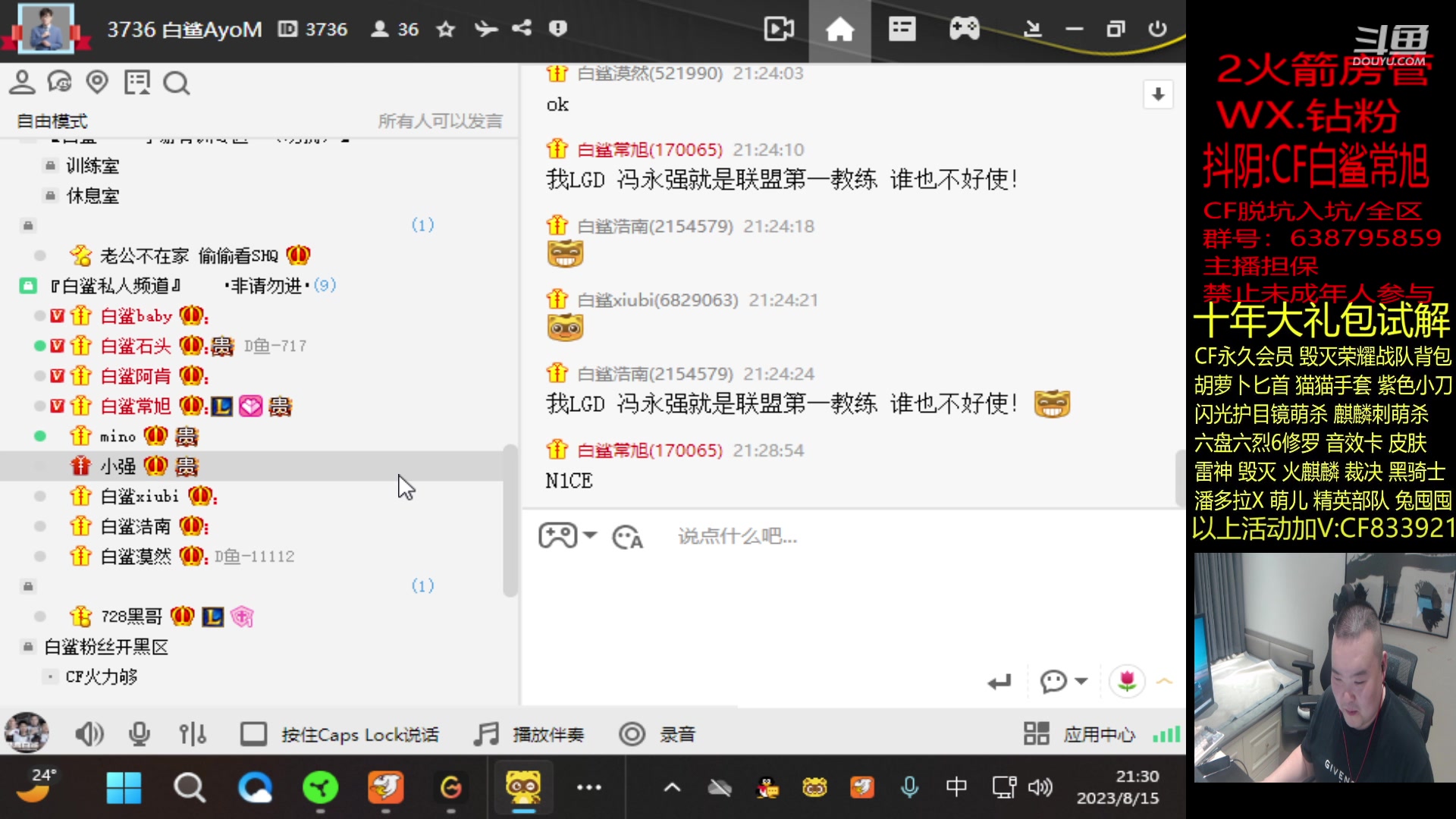Open the member list icon
This screenshot has height=819, width=1456.
pos(22,81)
